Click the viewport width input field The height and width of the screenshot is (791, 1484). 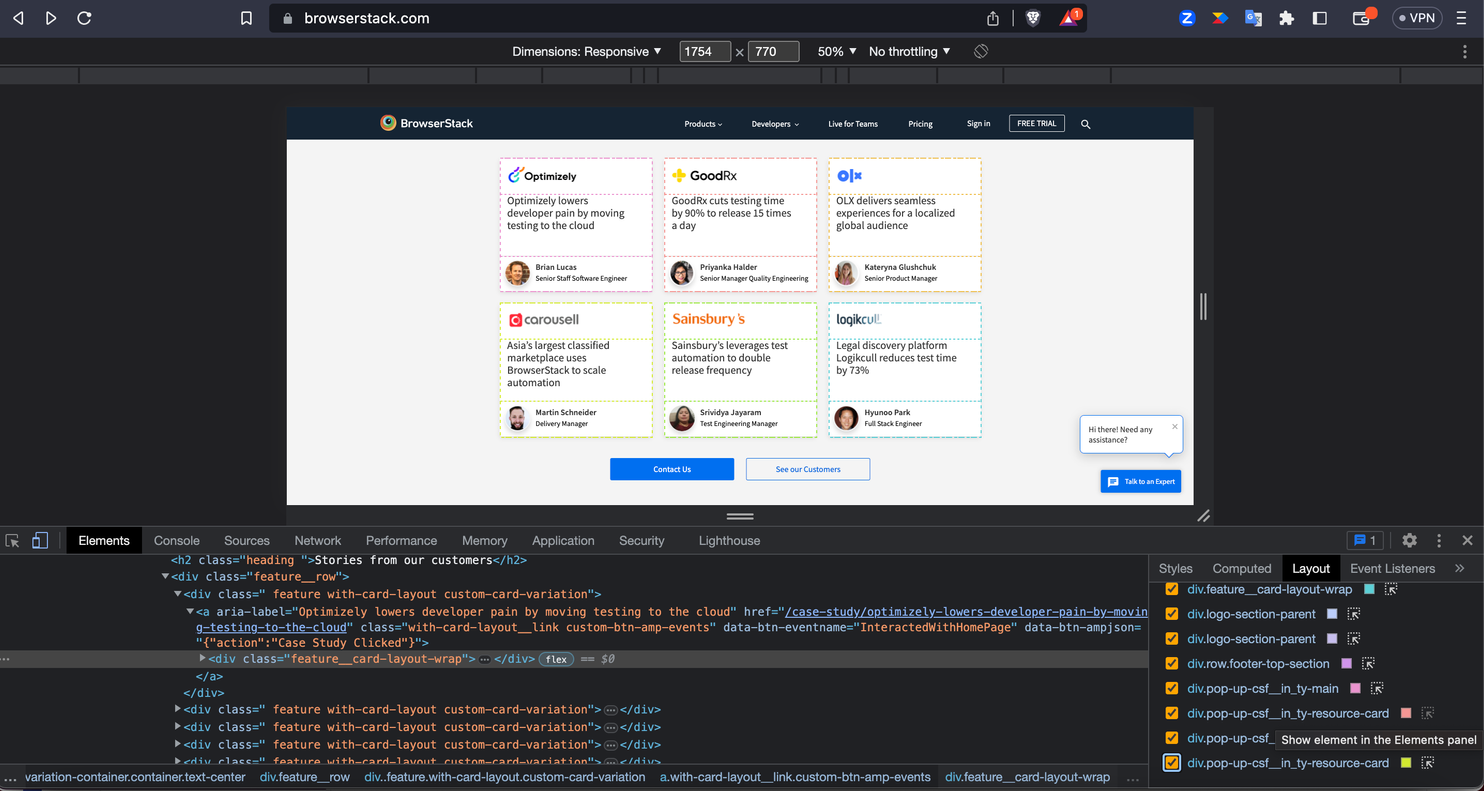[x=705, y=51]
